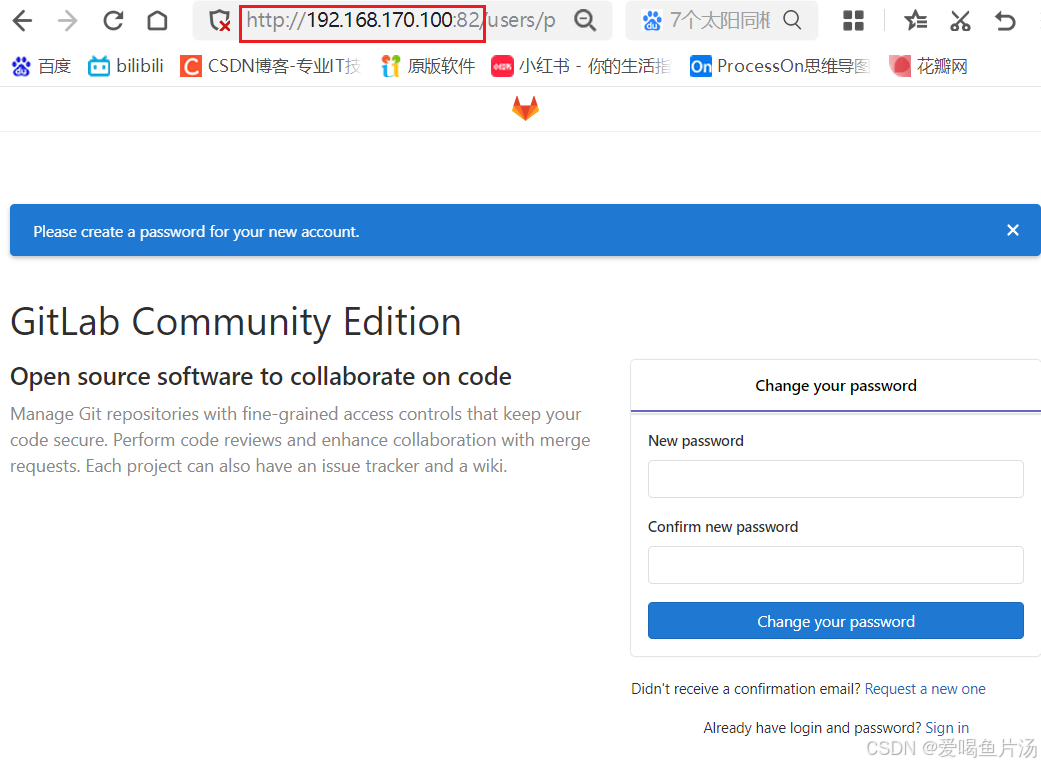Click the Baidu paw icon in search box
Screen dimensions: 1041x766
[652, 21]
